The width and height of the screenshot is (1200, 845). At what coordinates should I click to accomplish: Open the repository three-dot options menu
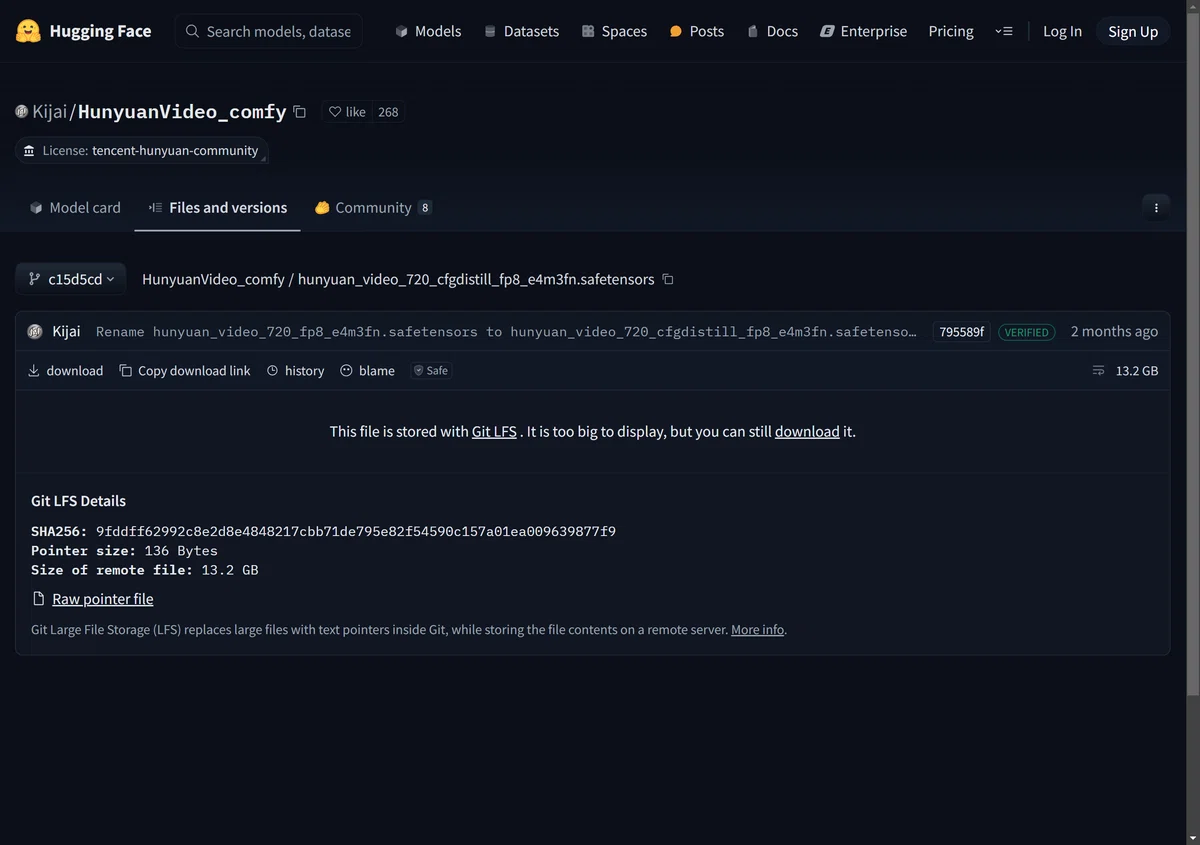(x=1156, y=208)
